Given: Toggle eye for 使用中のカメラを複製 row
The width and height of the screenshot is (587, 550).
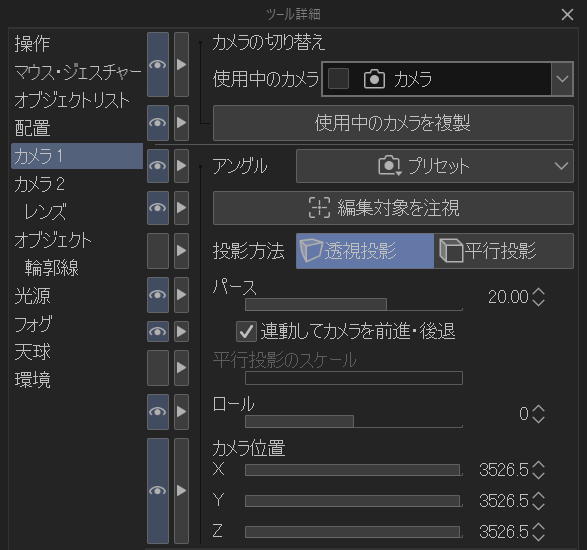Looking at the screenshot, I should tap(158, 123).
